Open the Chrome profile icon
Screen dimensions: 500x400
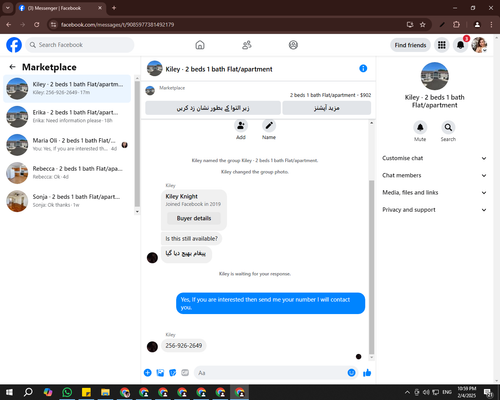click(x=477, y=25)
